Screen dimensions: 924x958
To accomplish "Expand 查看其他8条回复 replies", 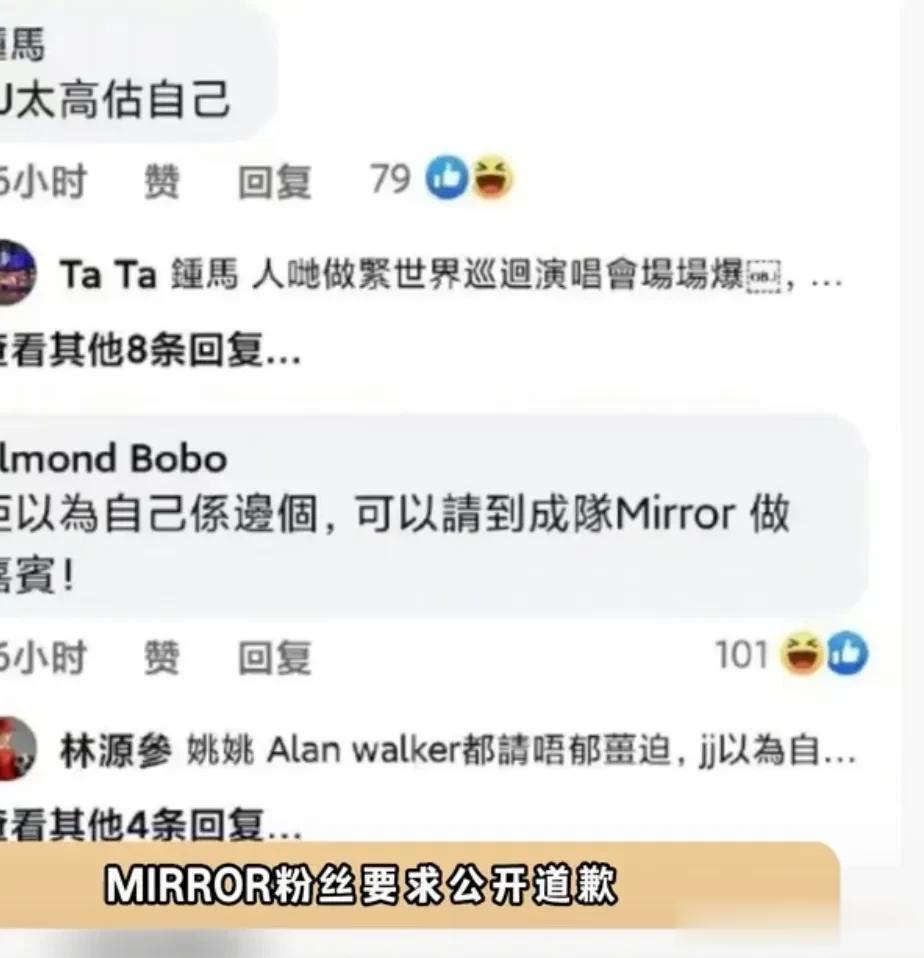I will [x=150, y=350].
